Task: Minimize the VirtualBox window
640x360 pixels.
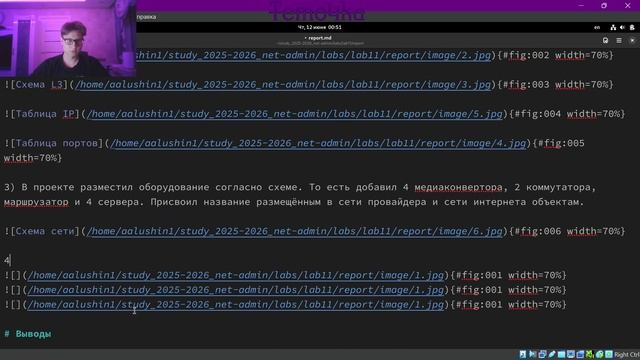Action: click(581, 6)
